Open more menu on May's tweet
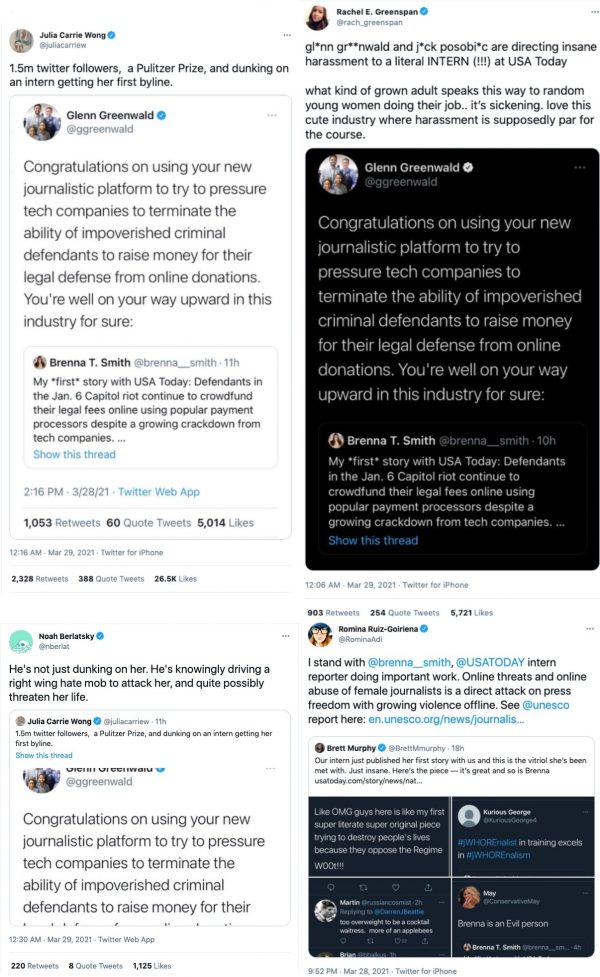This screenshot has height=977, width=600. pyautogui.click(x=584, y=891)
